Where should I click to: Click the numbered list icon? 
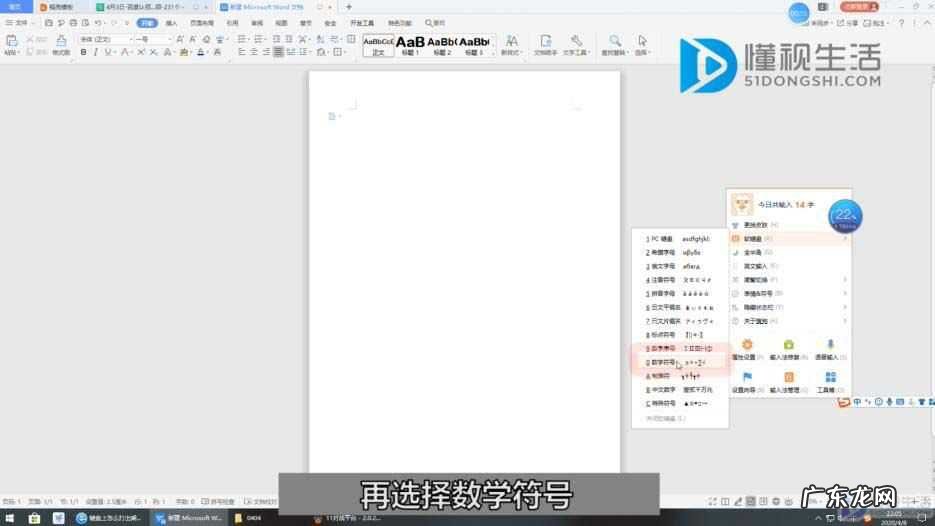pos(258,39)
